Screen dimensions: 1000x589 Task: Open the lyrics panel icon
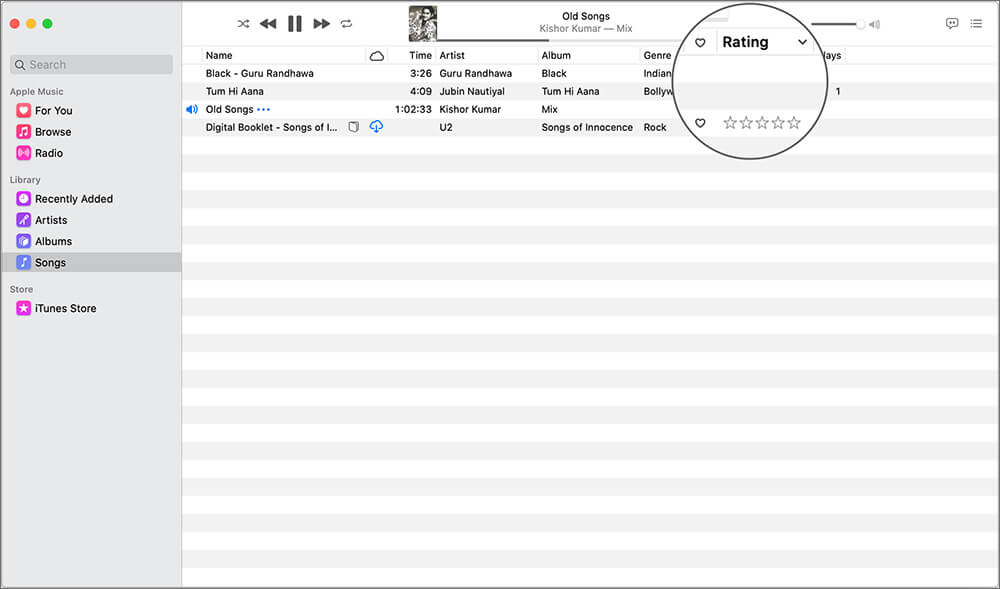(952, 24)
